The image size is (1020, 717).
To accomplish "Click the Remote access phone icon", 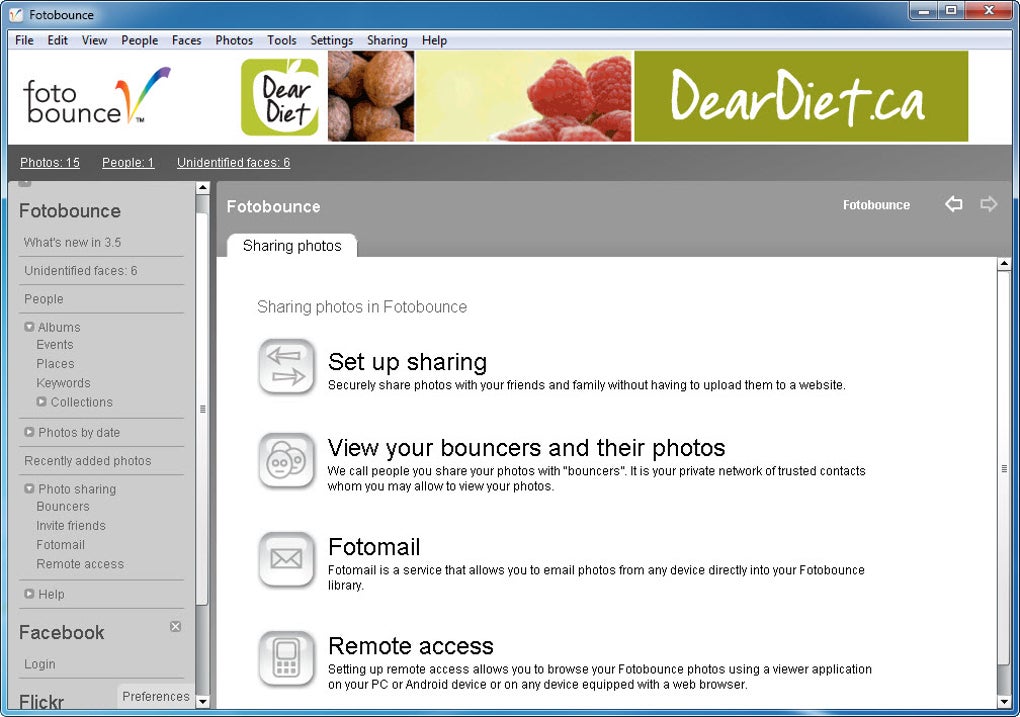I will click(286, 658).
